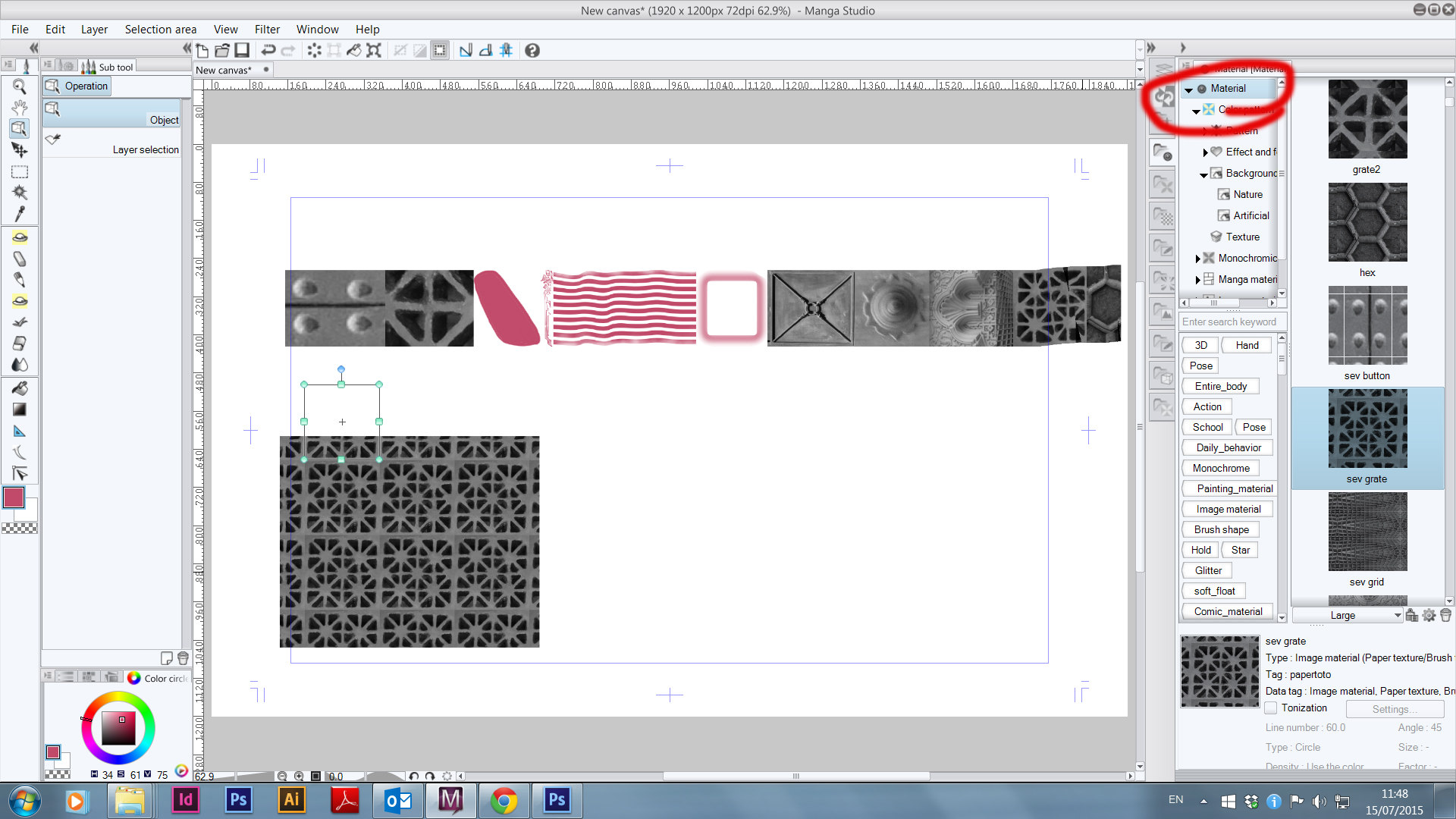Choose the rectangular Selection area tool
This screenshot has height=819, width=1456.
[20, 172]
